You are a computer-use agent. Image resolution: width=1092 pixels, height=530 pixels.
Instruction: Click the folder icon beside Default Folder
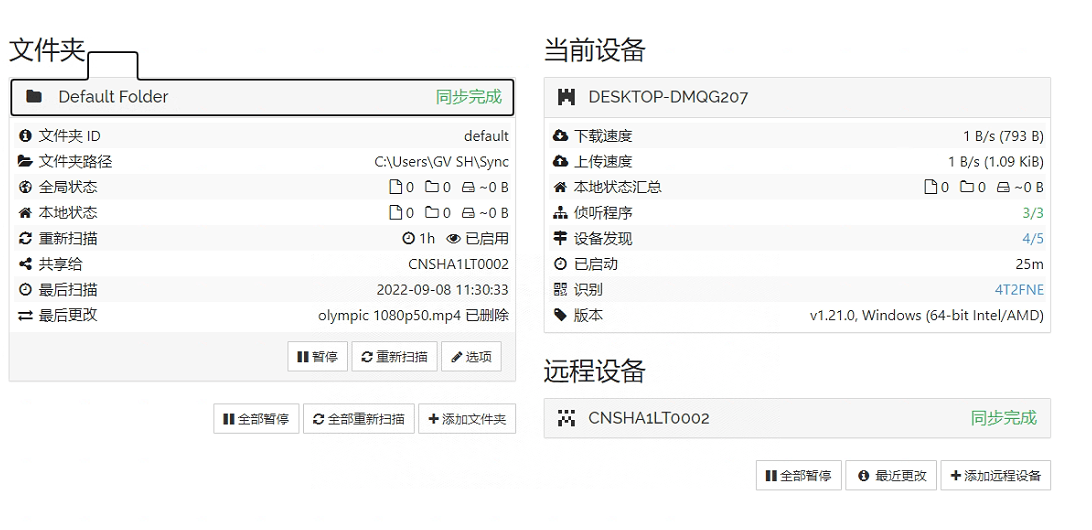34,96
